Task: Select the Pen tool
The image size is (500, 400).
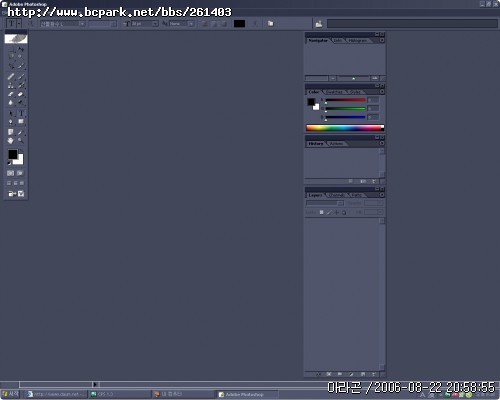Action: click(11, 122)
